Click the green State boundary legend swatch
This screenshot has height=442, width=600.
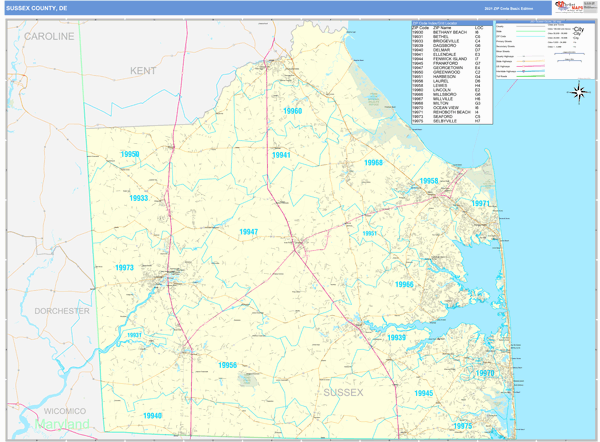click(531, 31)
